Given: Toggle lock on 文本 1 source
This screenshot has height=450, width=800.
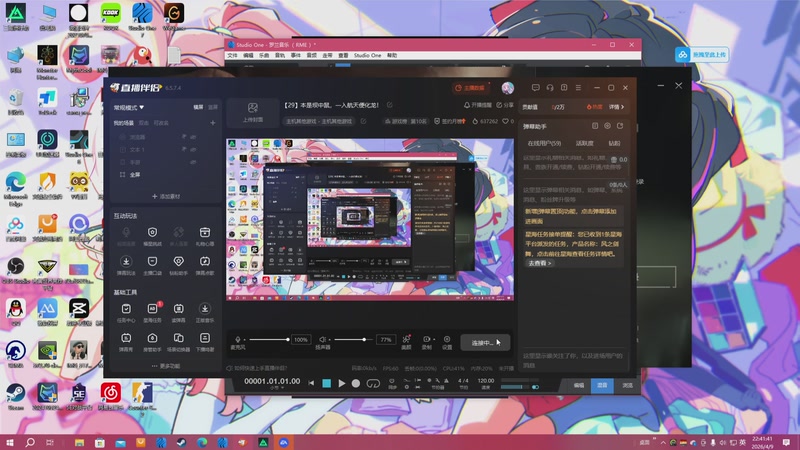Looking at the screenshot, I should point(184,149).
